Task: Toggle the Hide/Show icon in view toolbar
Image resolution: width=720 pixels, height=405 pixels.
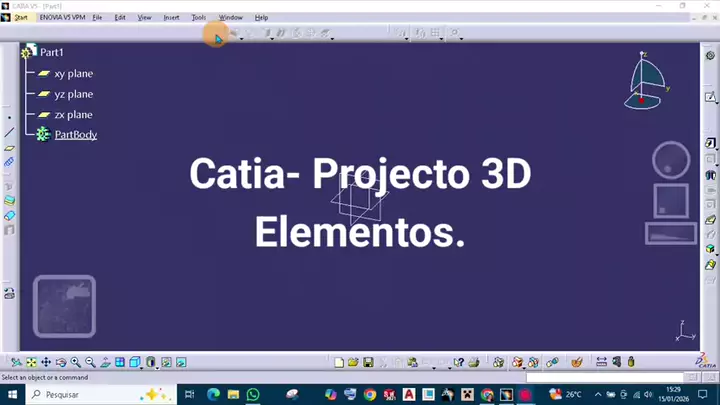Action: (167, 362)
